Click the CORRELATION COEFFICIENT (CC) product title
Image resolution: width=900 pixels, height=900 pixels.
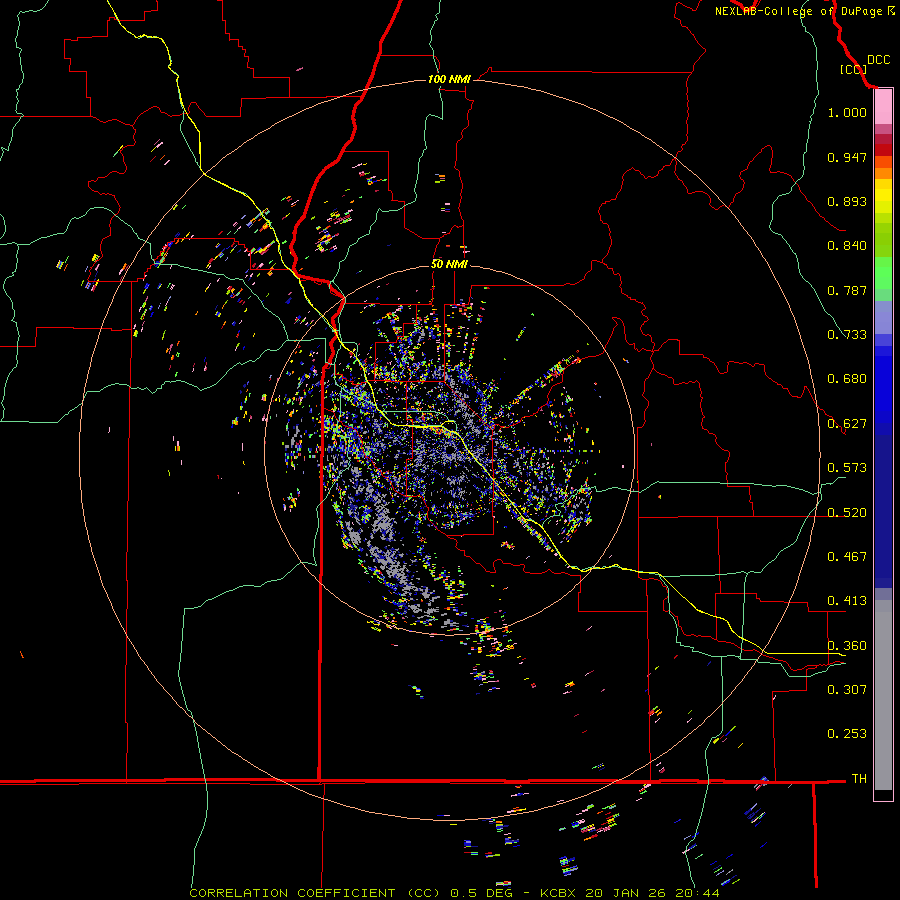(317, 893)
